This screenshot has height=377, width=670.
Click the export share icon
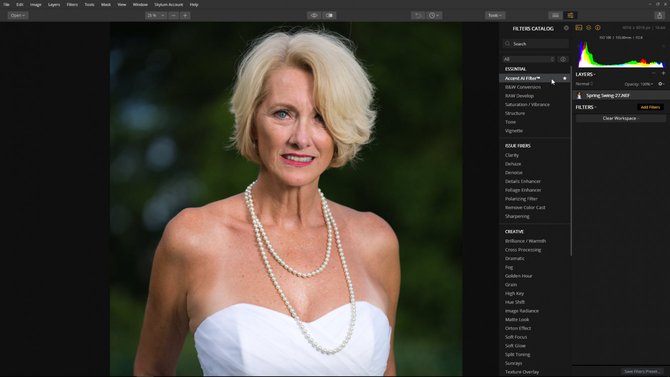click(659, 15)
